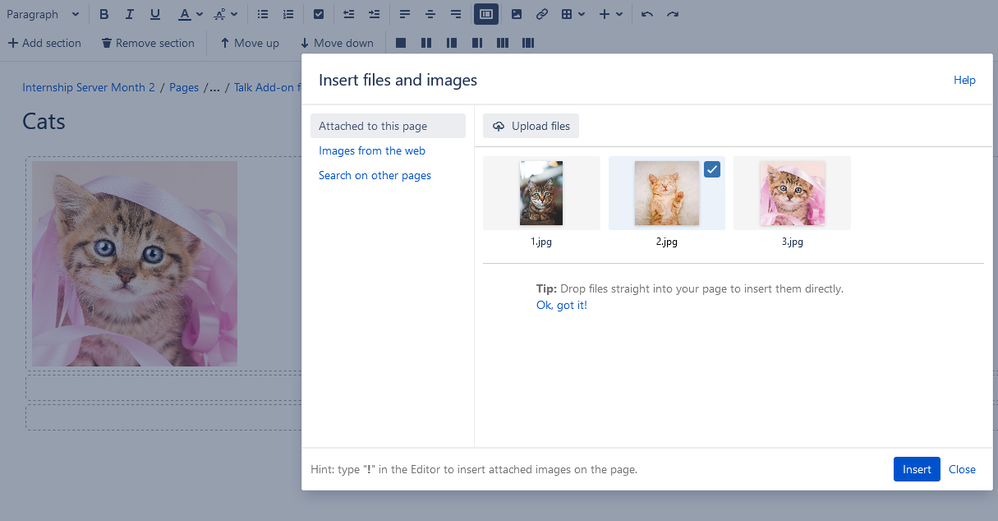Click the insert image toolbar icon

(517, 14)
